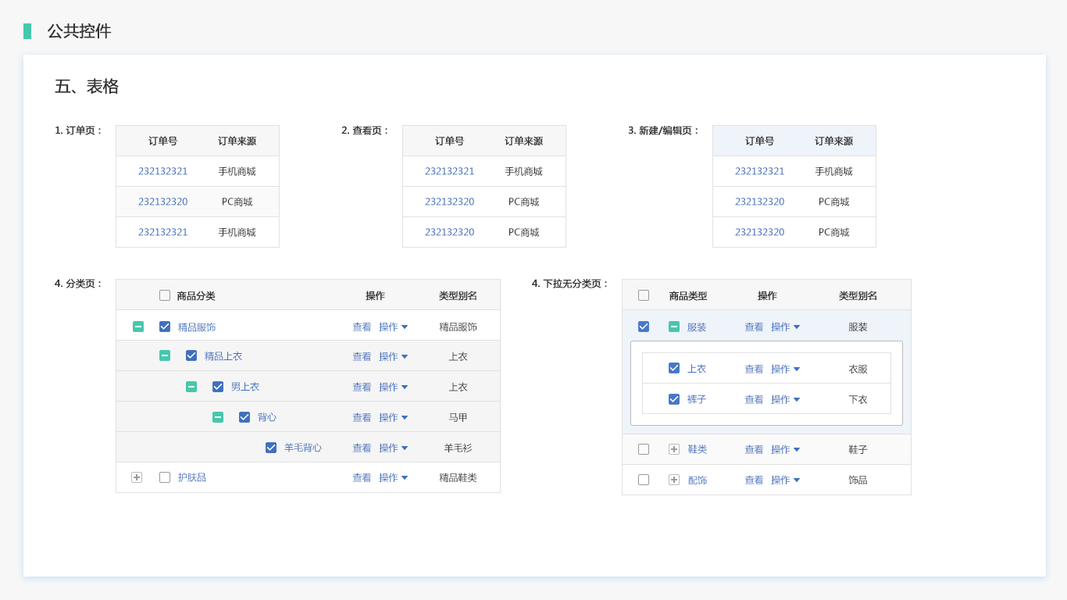This screenshot has height=600, width=1067.
Task: Collapse the 精品服饰 category with its minus icon
Action: tap(138, 327)
